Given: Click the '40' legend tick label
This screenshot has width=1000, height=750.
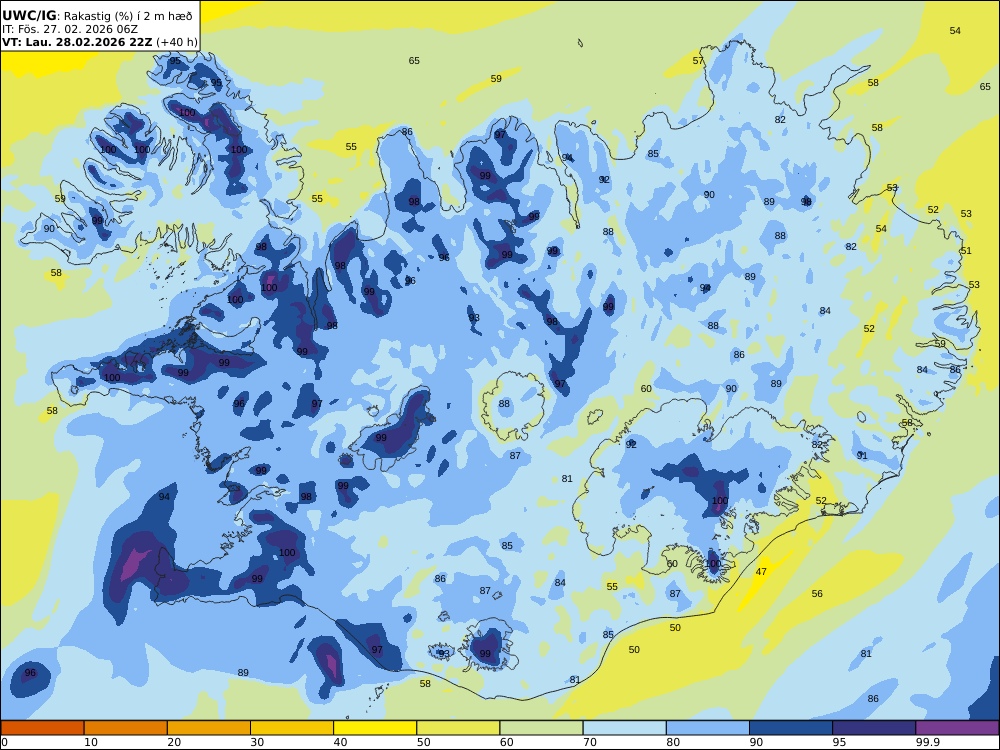Looking at the screenshot, I should pos(341,742).
